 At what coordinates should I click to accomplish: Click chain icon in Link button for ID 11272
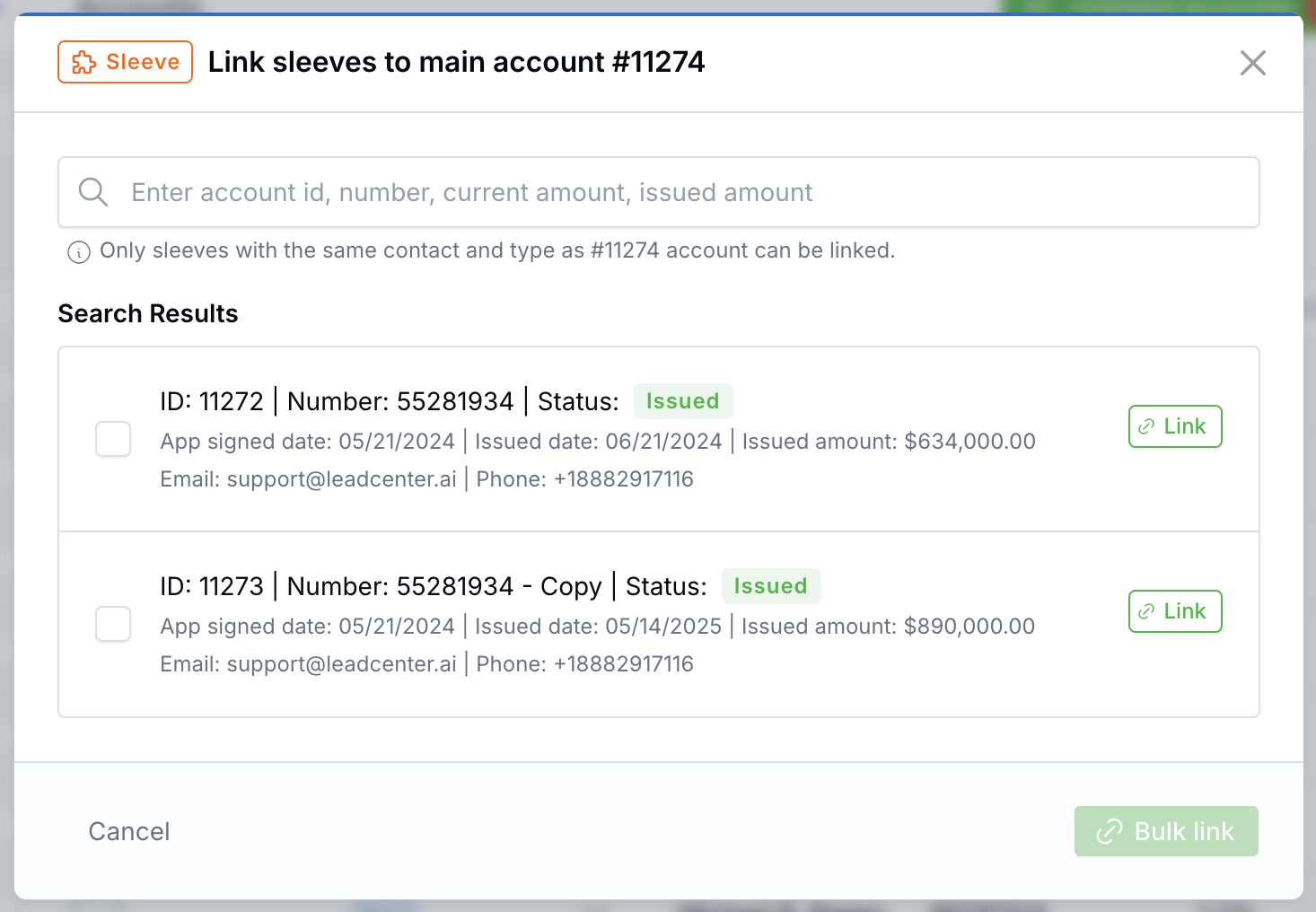(1146, 427)
